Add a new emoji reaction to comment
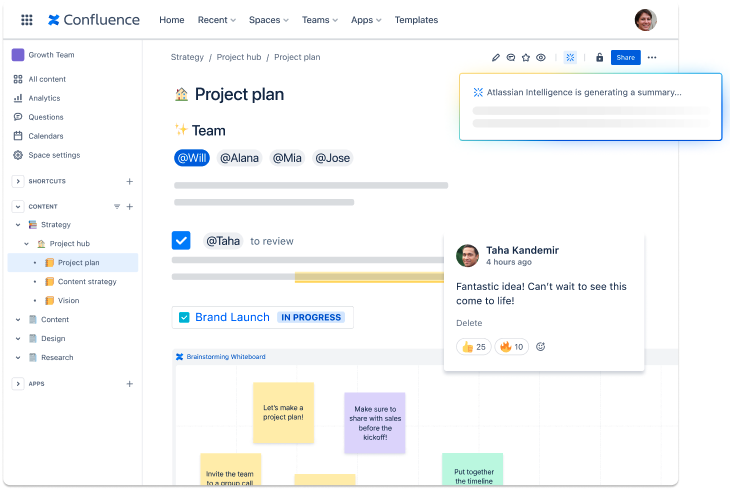Image resolution: width=730 pixels, height=500 pixels. tap(541, 347)
